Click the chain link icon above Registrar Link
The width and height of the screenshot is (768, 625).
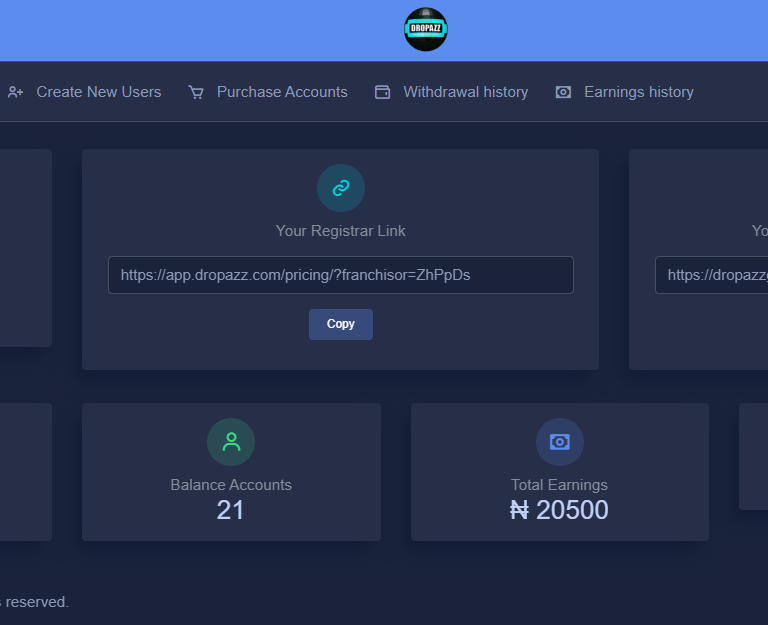340,187
